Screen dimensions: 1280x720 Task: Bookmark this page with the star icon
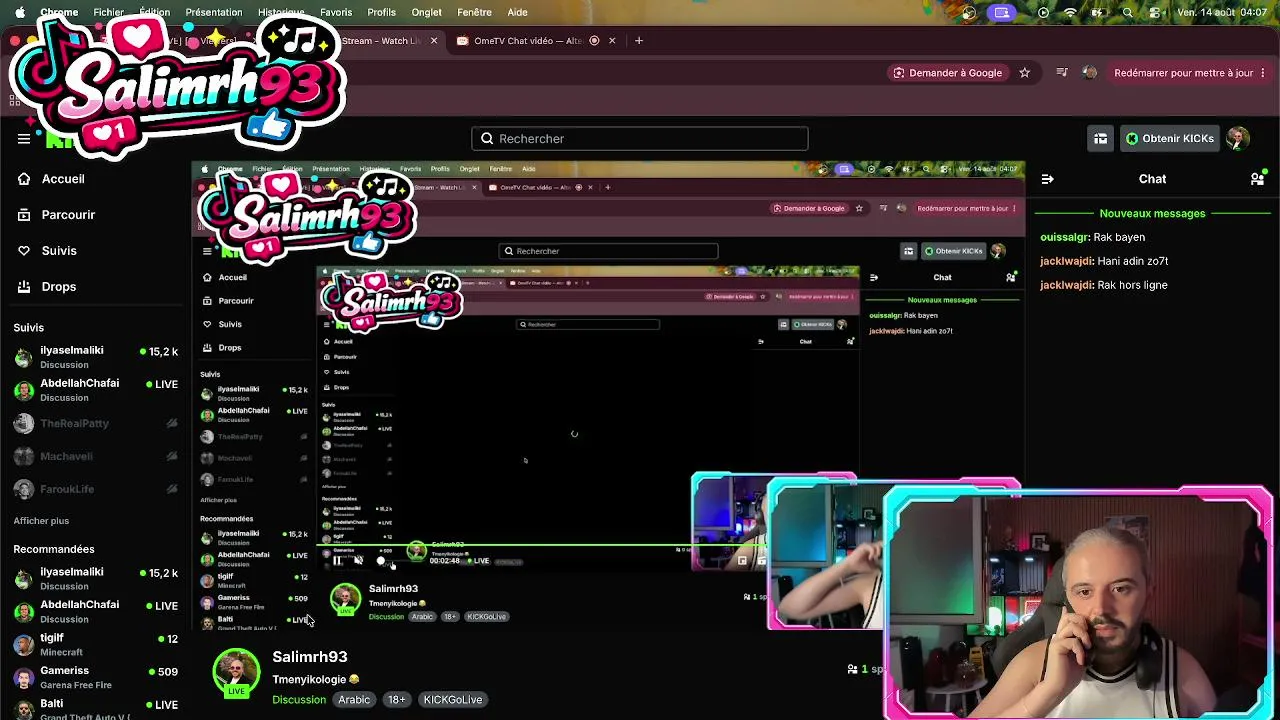pos(1024,73)
